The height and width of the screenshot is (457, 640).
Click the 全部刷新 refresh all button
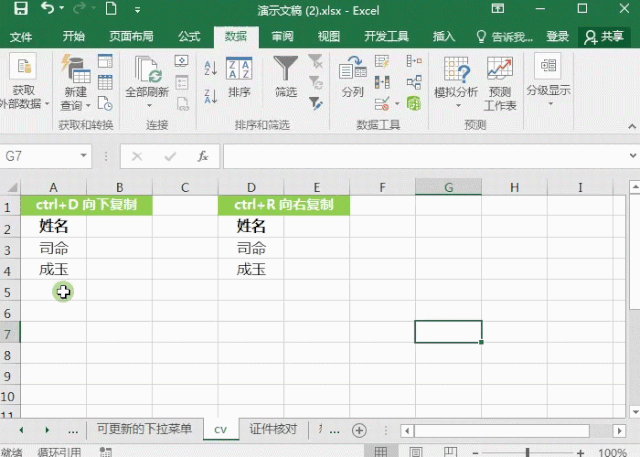[x=147, y=83]
